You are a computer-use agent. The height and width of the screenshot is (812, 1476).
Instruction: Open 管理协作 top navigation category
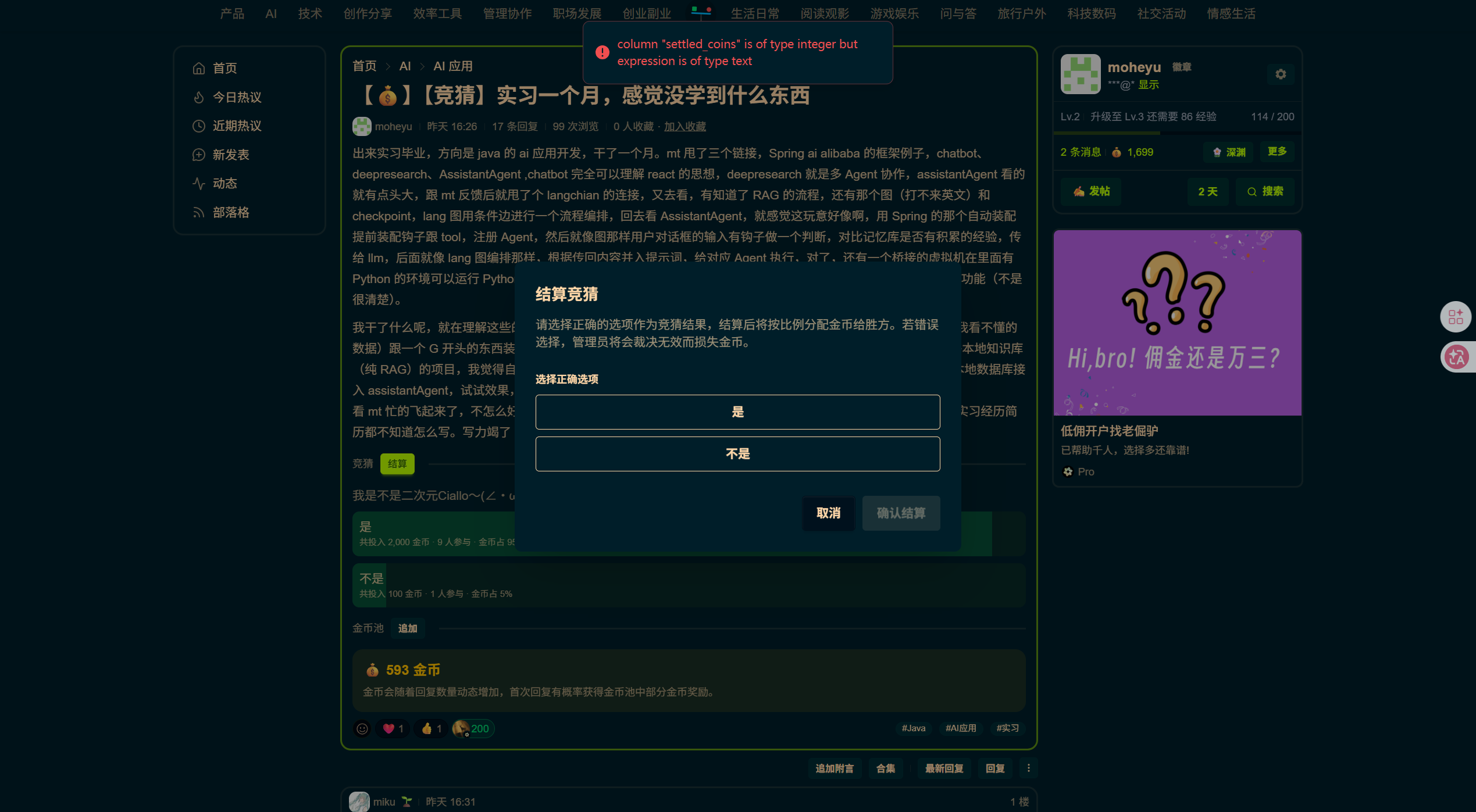point(507,13)
